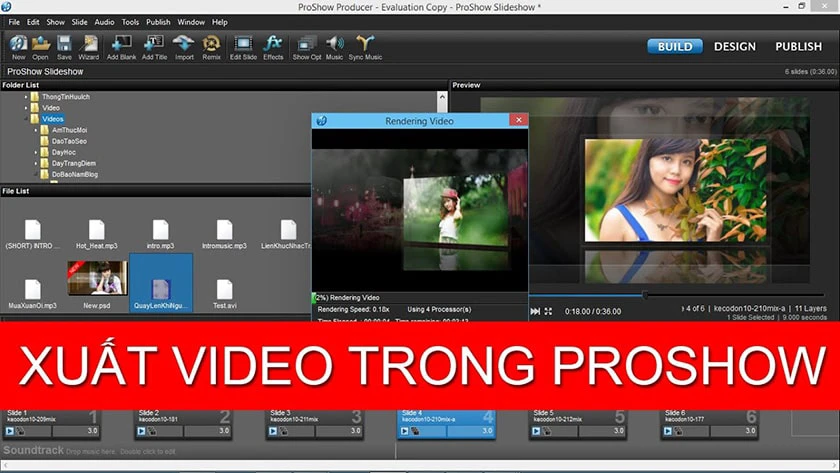Switch to the PUBLISH workspace
The image size is (840, 473).
click(798, 47)
